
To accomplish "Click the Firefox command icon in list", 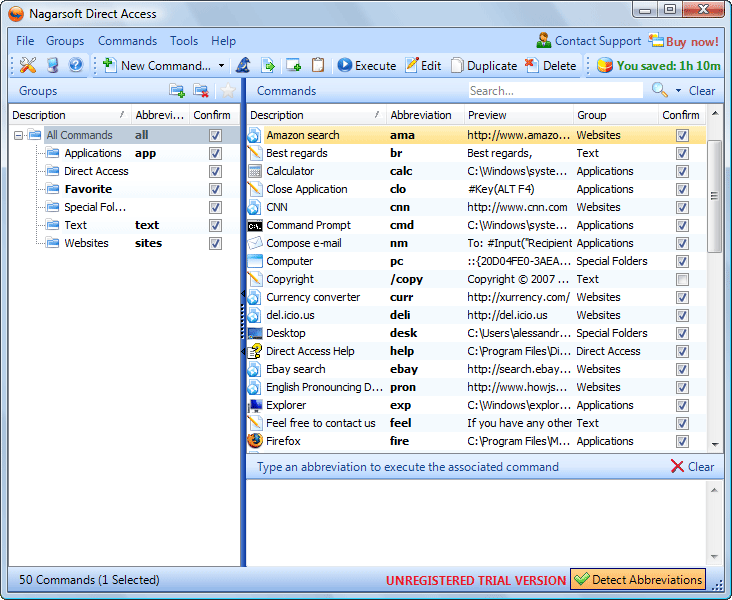I will (255, 441).
